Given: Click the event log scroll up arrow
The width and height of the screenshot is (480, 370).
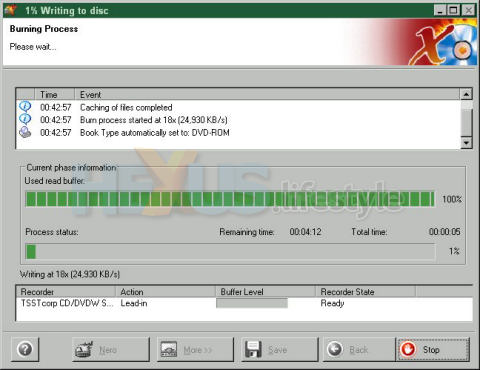Looking at the screenshot, I should click(x=466, y=94).
